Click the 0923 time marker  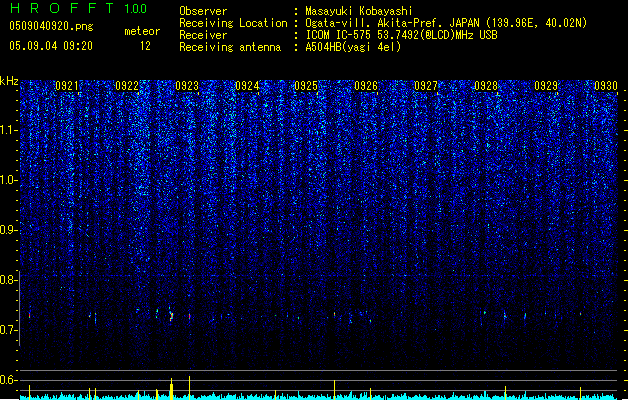[187, 86]
